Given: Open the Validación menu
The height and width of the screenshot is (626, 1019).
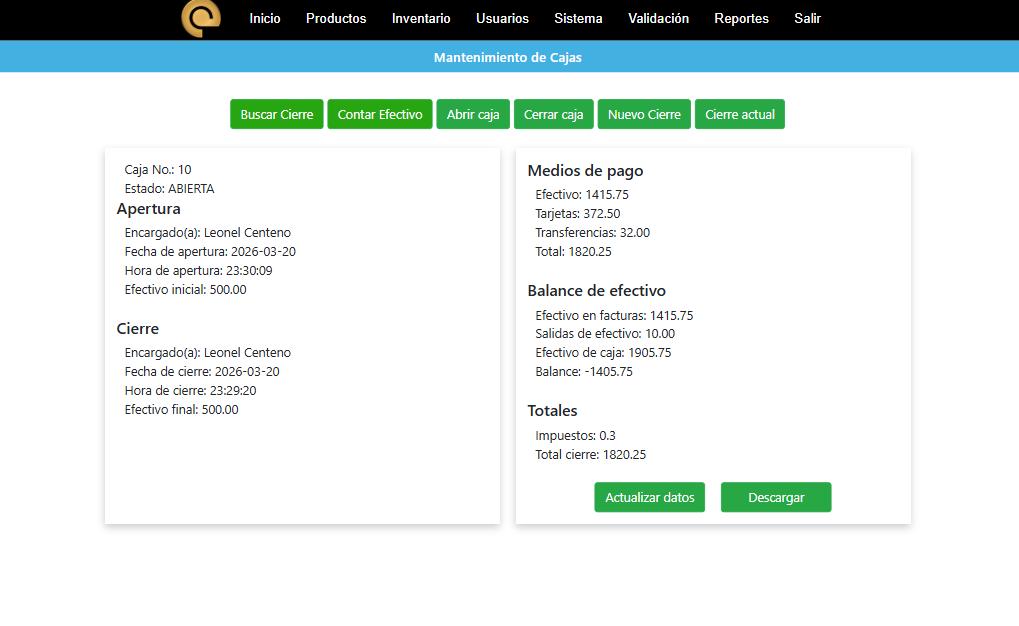Looking at the screenshot, I should (658, 18).
